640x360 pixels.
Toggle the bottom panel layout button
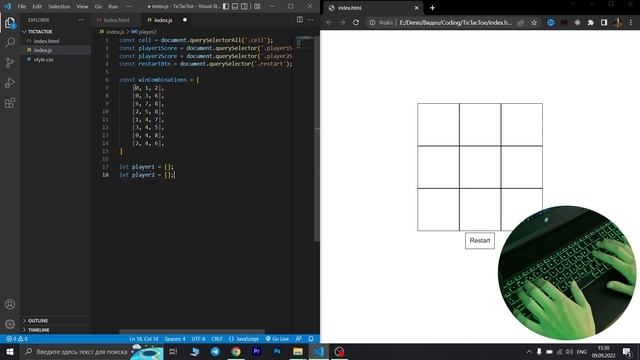[x=235, y=7]
